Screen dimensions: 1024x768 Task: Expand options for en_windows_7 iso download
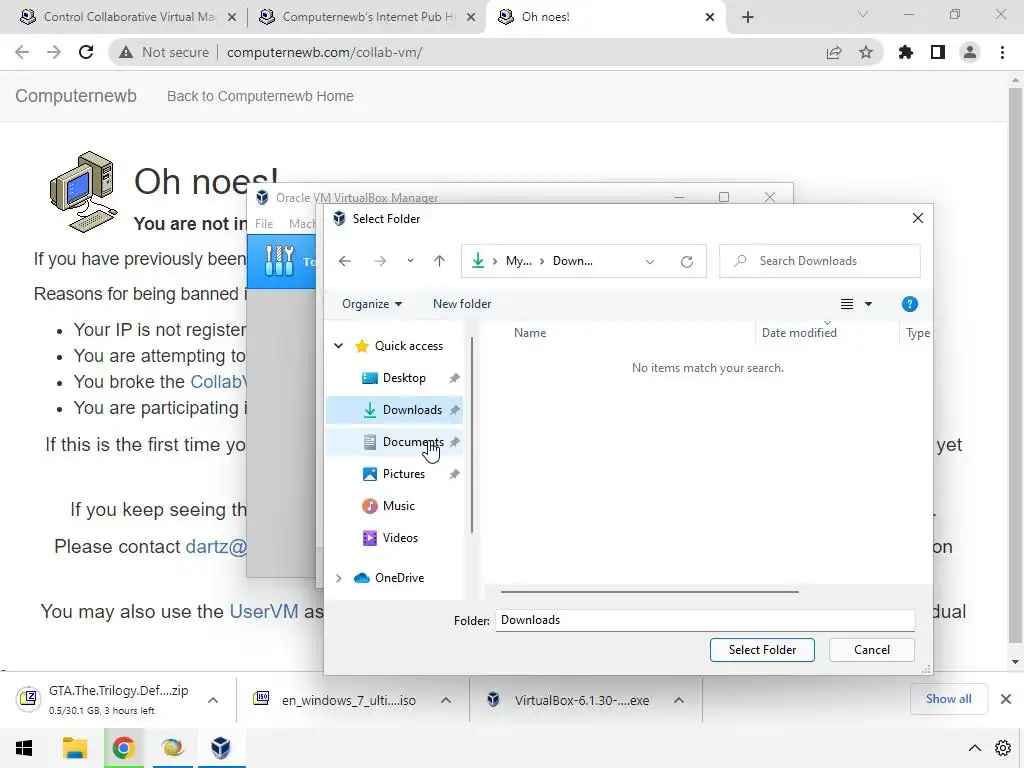coord(446,700)
